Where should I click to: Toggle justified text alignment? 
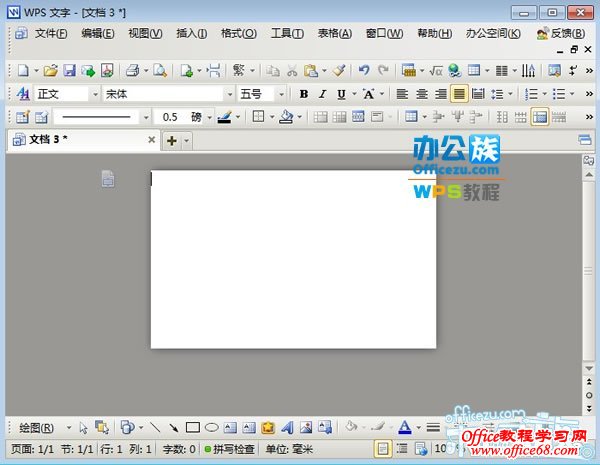click(459, 94)
